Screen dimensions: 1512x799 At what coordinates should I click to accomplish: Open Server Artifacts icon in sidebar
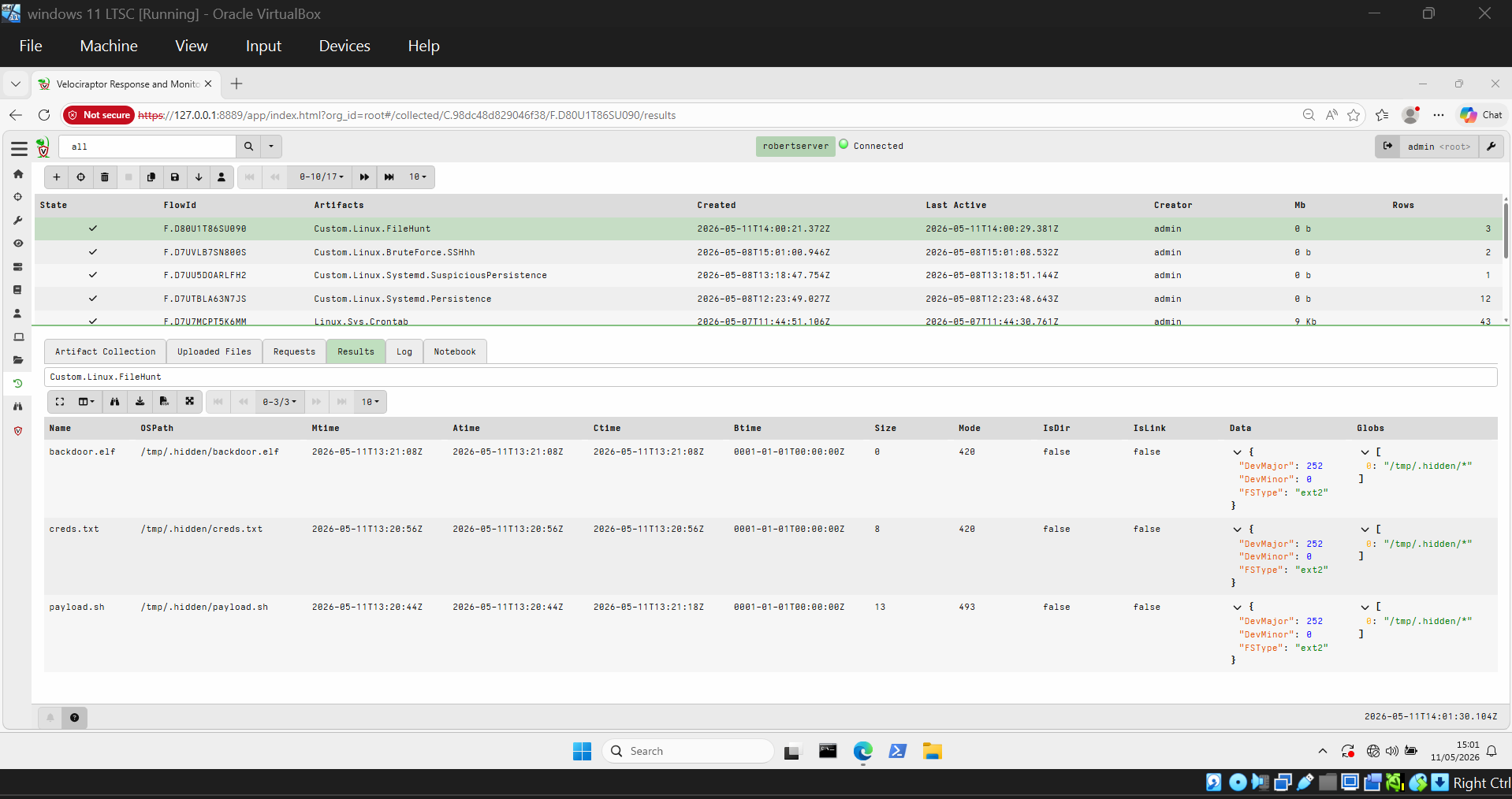18,267
